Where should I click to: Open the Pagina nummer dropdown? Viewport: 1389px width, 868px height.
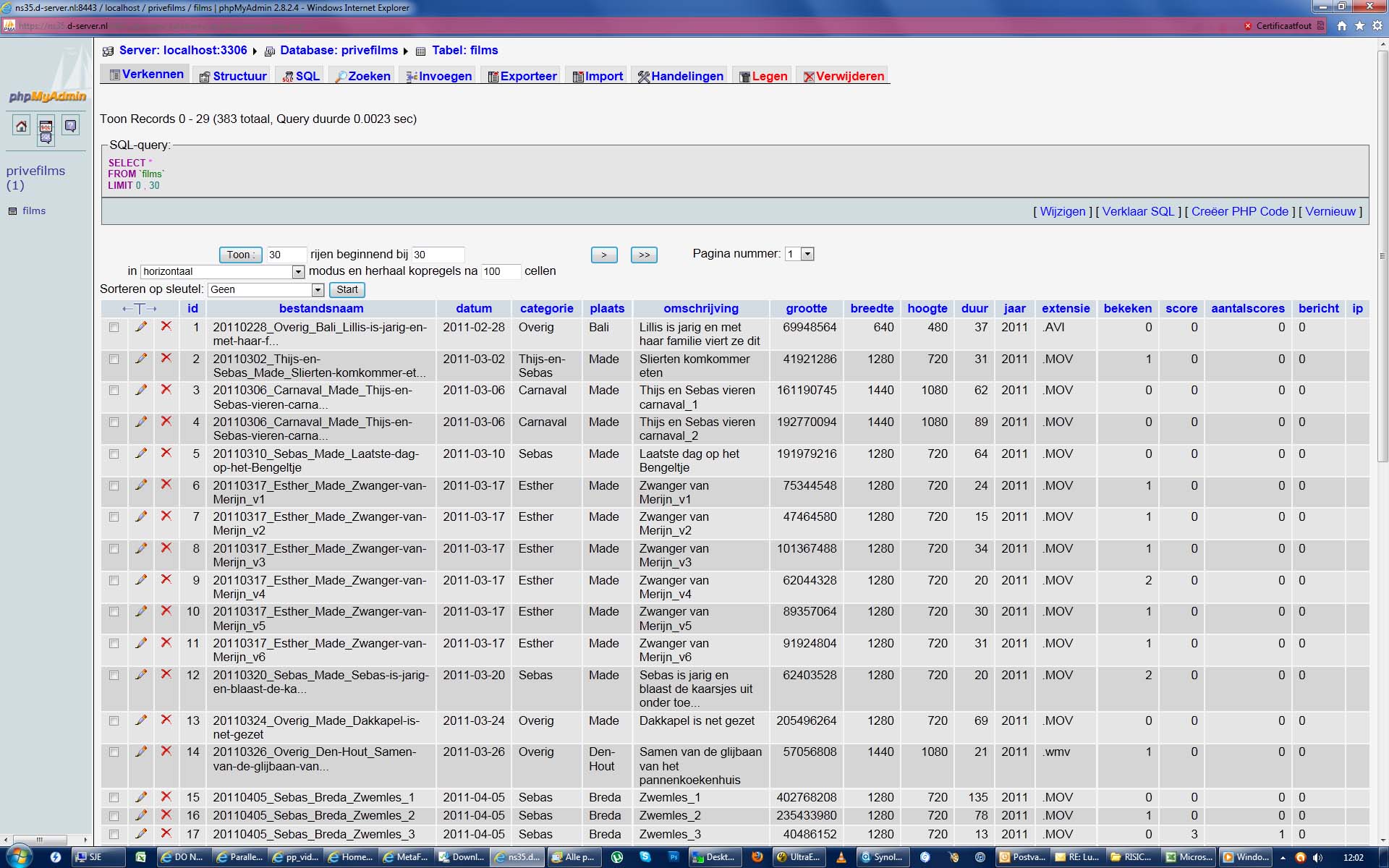pos(807,254)
